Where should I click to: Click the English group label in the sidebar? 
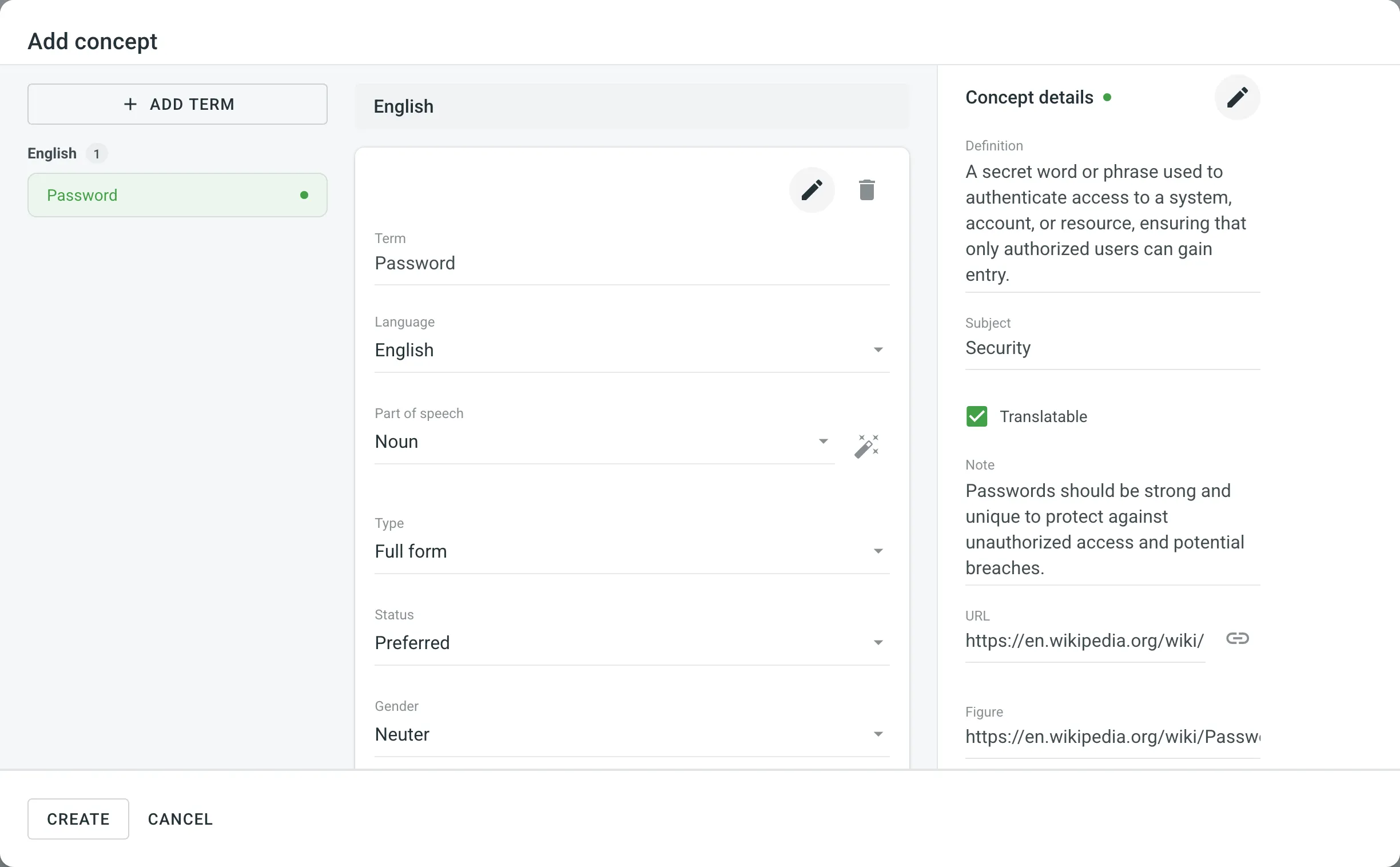[x=51, y=153]
